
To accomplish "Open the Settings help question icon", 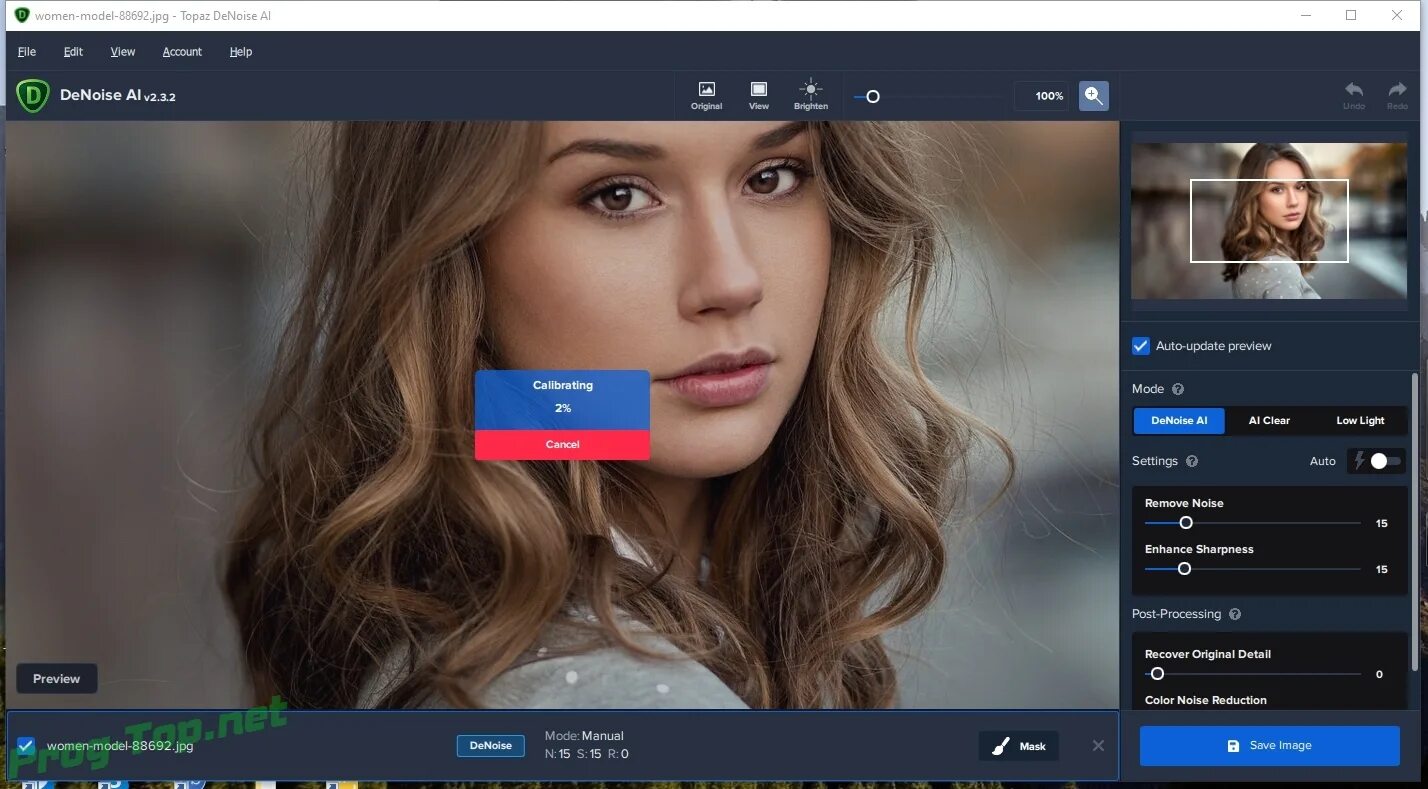I will pos(1191,461).
